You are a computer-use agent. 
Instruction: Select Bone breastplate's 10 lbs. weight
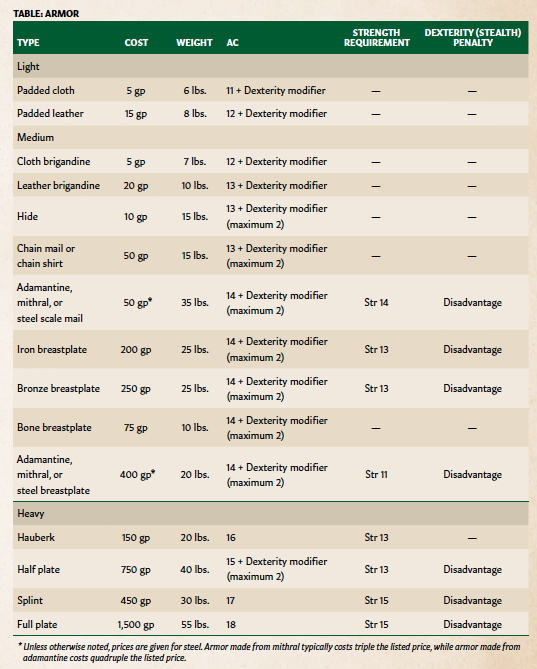coord(194,428)
